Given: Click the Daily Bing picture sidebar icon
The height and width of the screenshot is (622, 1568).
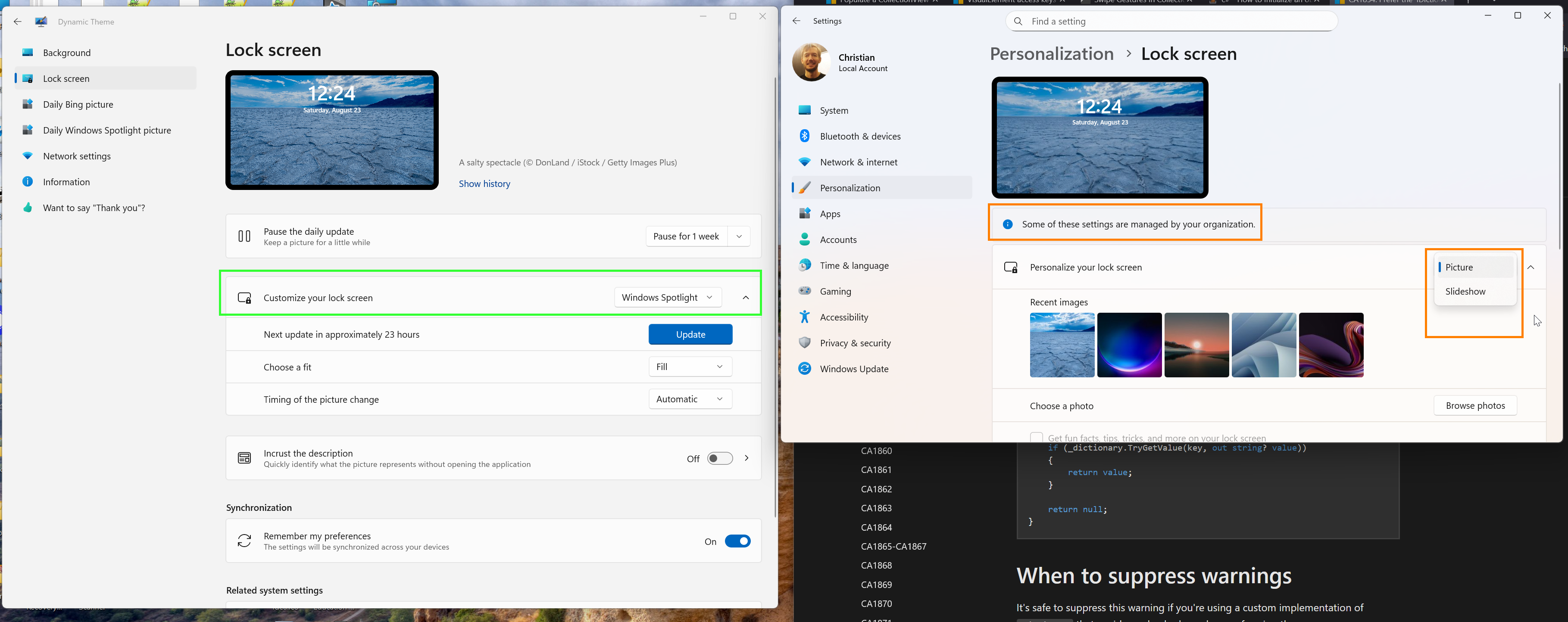Looking at the screenshot, I should (28, 105).
